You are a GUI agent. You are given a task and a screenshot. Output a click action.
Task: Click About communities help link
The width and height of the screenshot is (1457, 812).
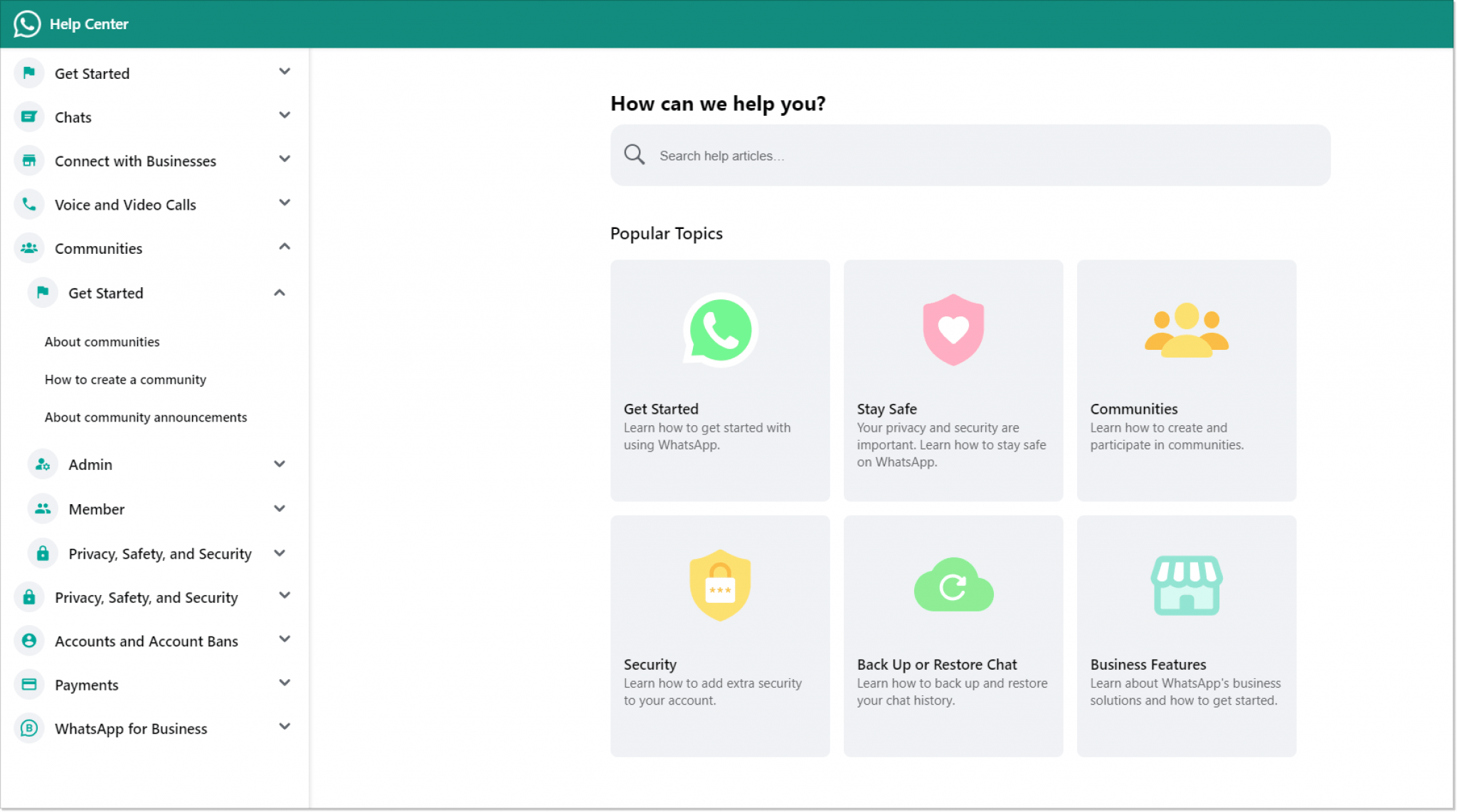click(102, 341)
